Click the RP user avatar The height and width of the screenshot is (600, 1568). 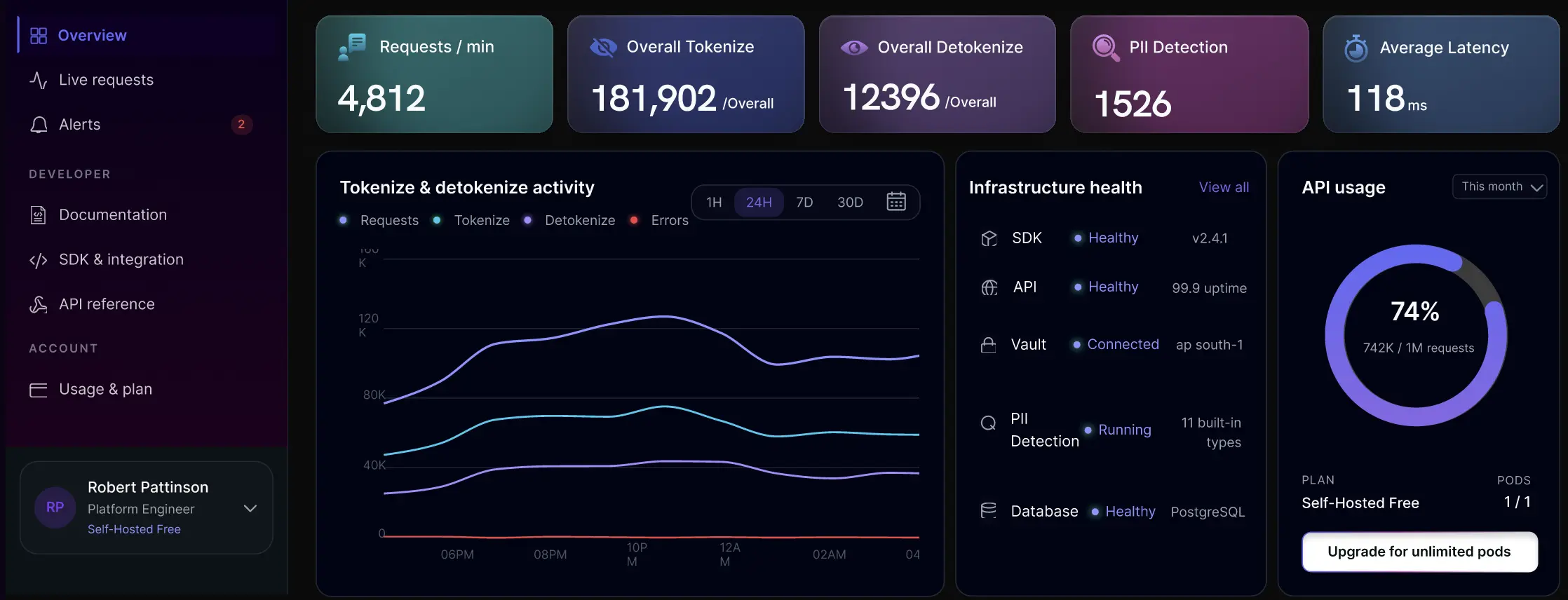[55, 507]
